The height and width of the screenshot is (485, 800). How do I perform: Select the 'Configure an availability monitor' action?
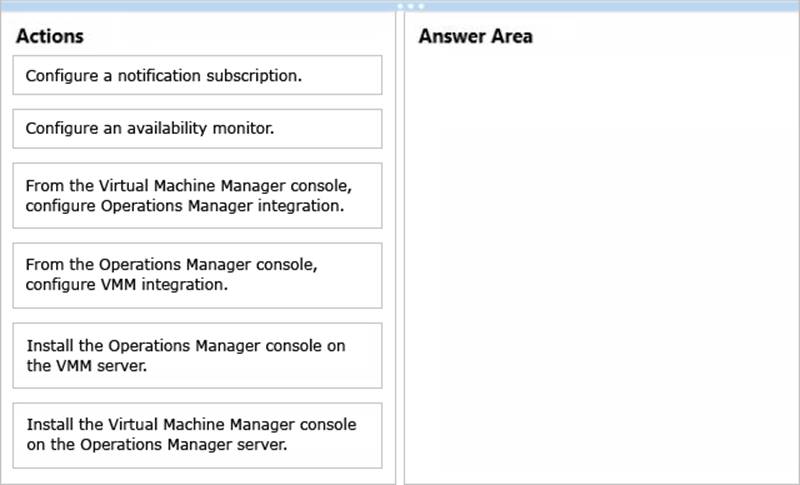[197, 129]
